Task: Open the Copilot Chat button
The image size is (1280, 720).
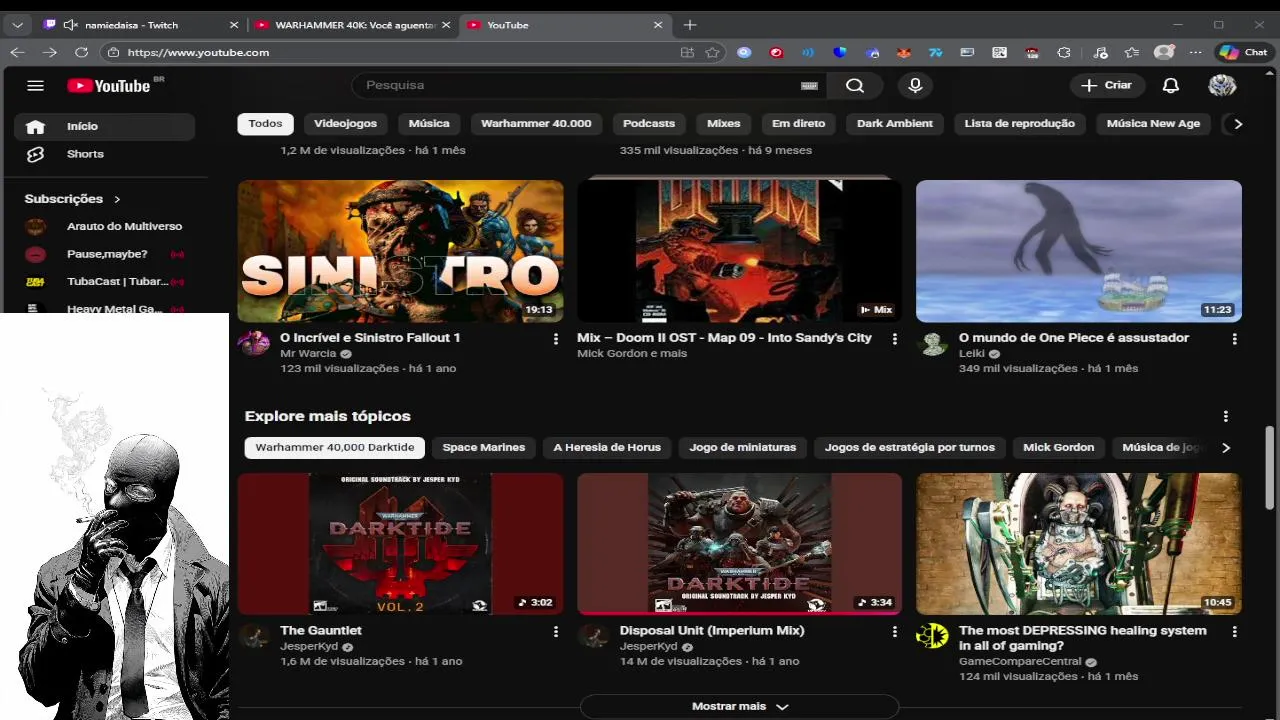Action: pyautogui.click(x=1243, y=52)
